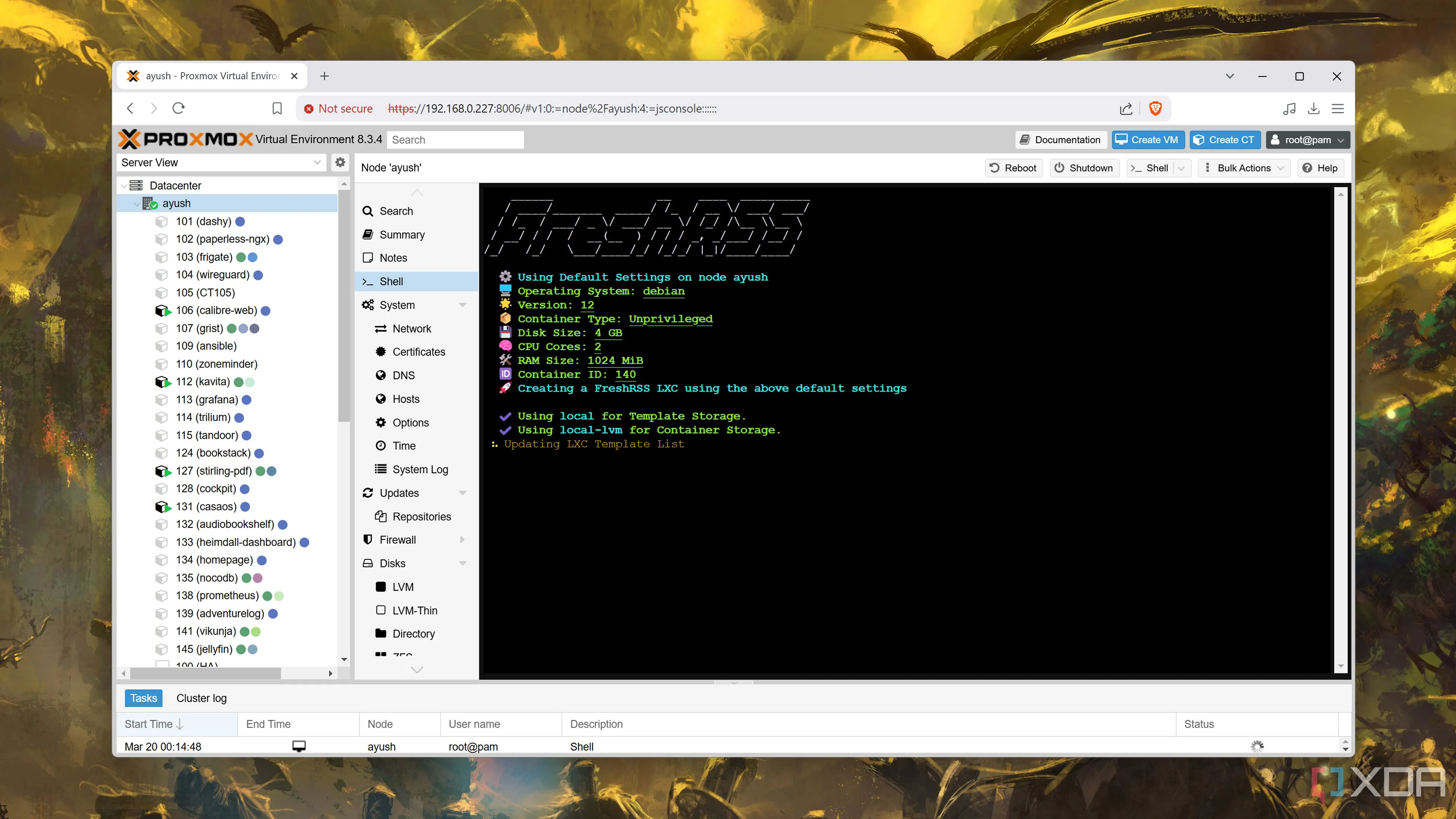Click the Brave shields icon in address bar

click(x=1155, y=108)
